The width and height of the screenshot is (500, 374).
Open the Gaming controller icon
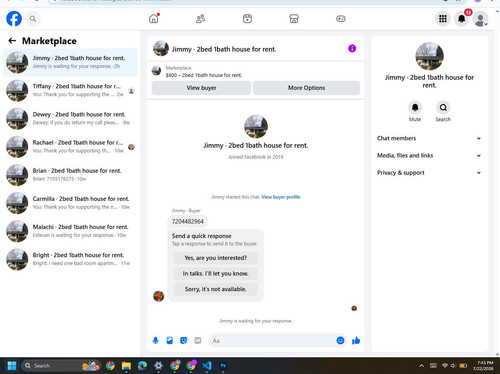(341, 19)
